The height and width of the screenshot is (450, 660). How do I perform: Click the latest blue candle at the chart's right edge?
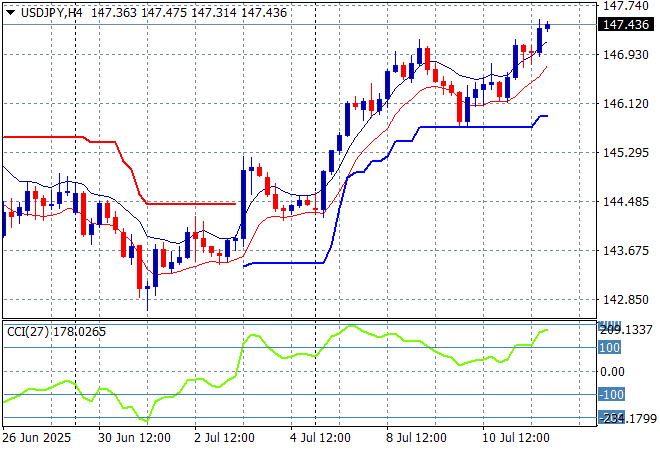pos(547,26)
